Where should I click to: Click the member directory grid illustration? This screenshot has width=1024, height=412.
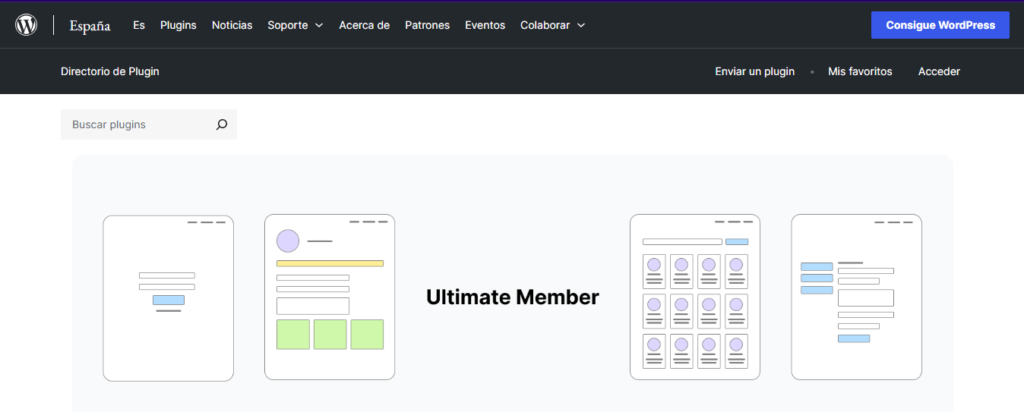(x=695, y=297)
